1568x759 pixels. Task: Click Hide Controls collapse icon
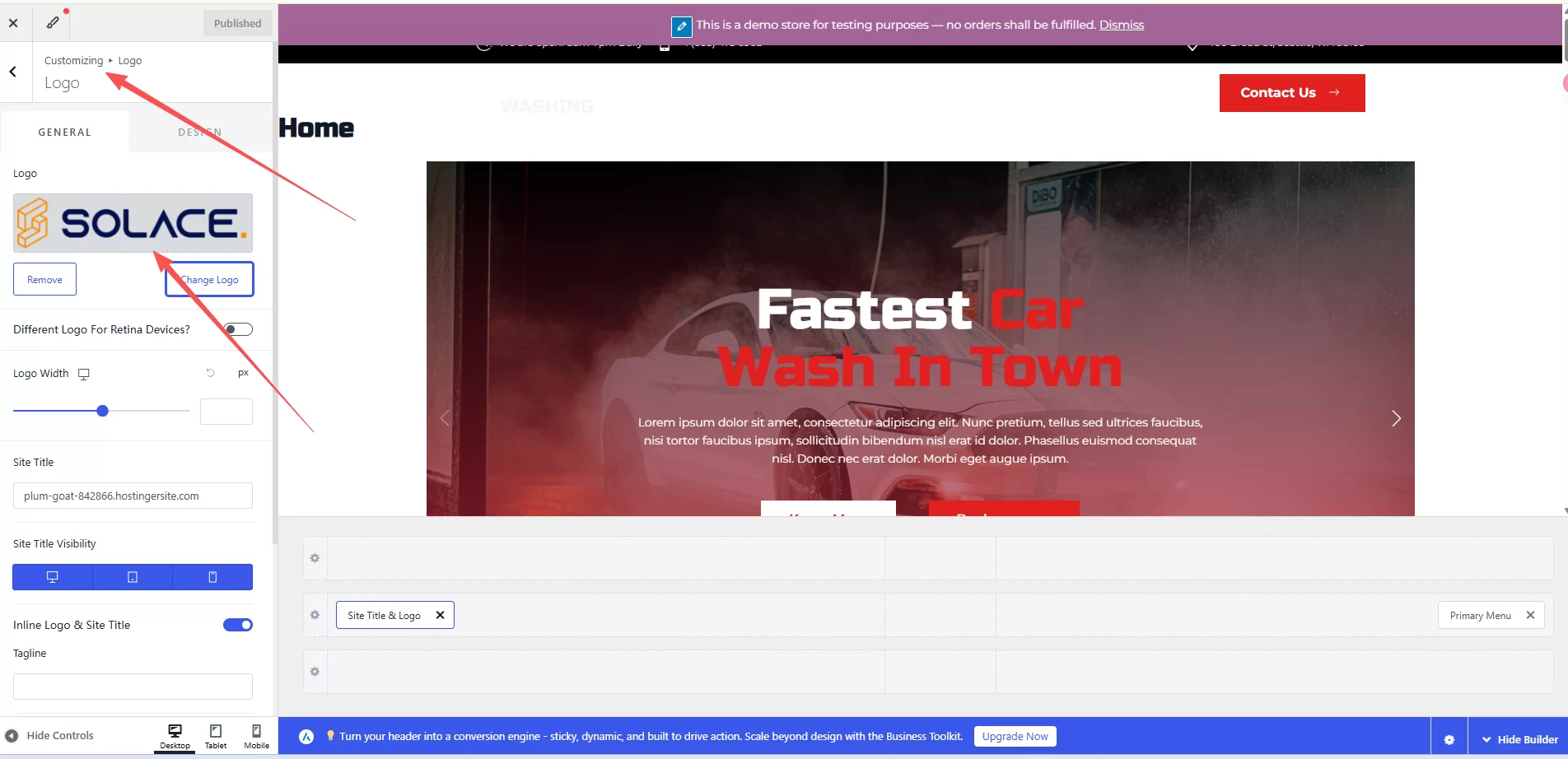coord(12,736)
